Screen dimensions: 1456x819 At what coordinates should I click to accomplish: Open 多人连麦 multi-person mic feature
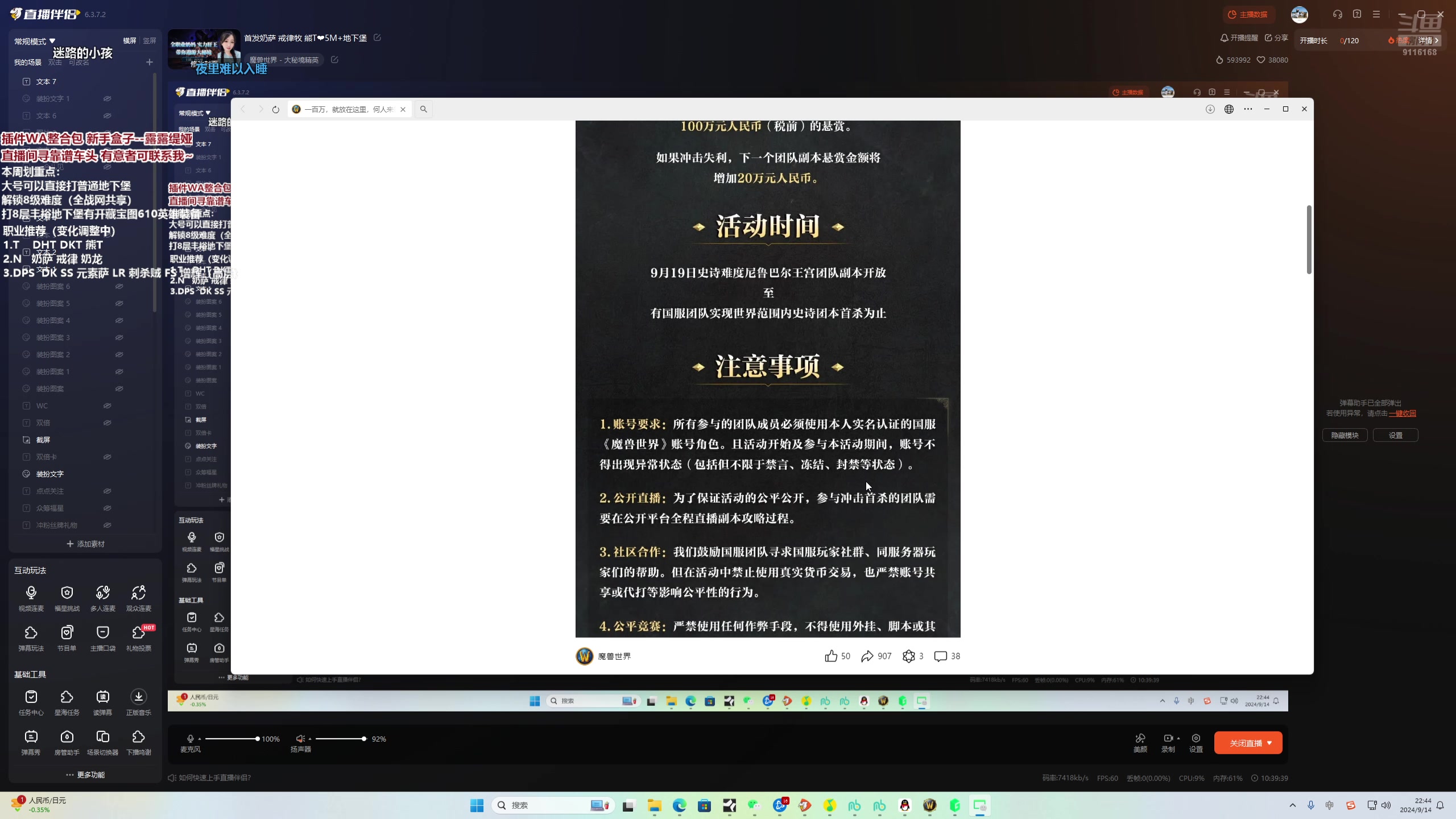click(103, 598)
